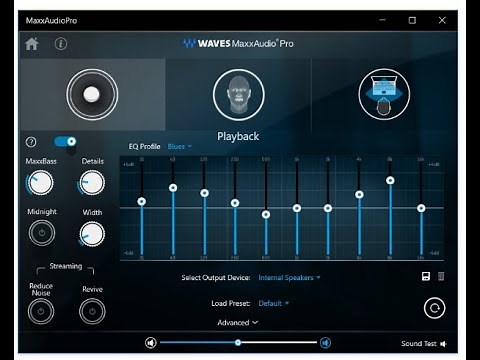Click the 125 Hz EQ band handle
The width and height of the screenshot is (480, 360).
(204, 193)
